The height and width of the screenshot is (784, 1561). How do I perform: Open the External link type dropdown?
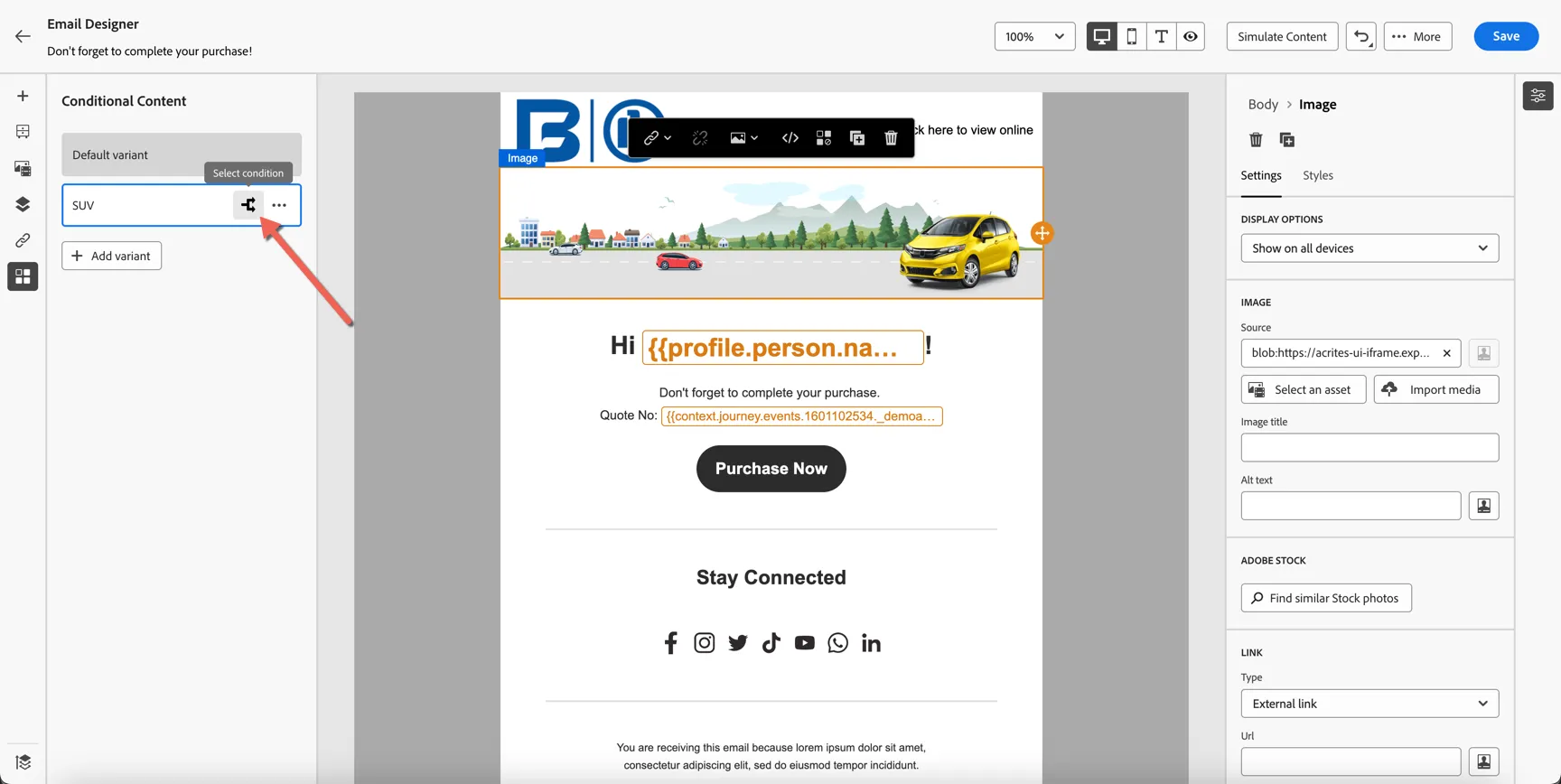tap(1369, 704)
